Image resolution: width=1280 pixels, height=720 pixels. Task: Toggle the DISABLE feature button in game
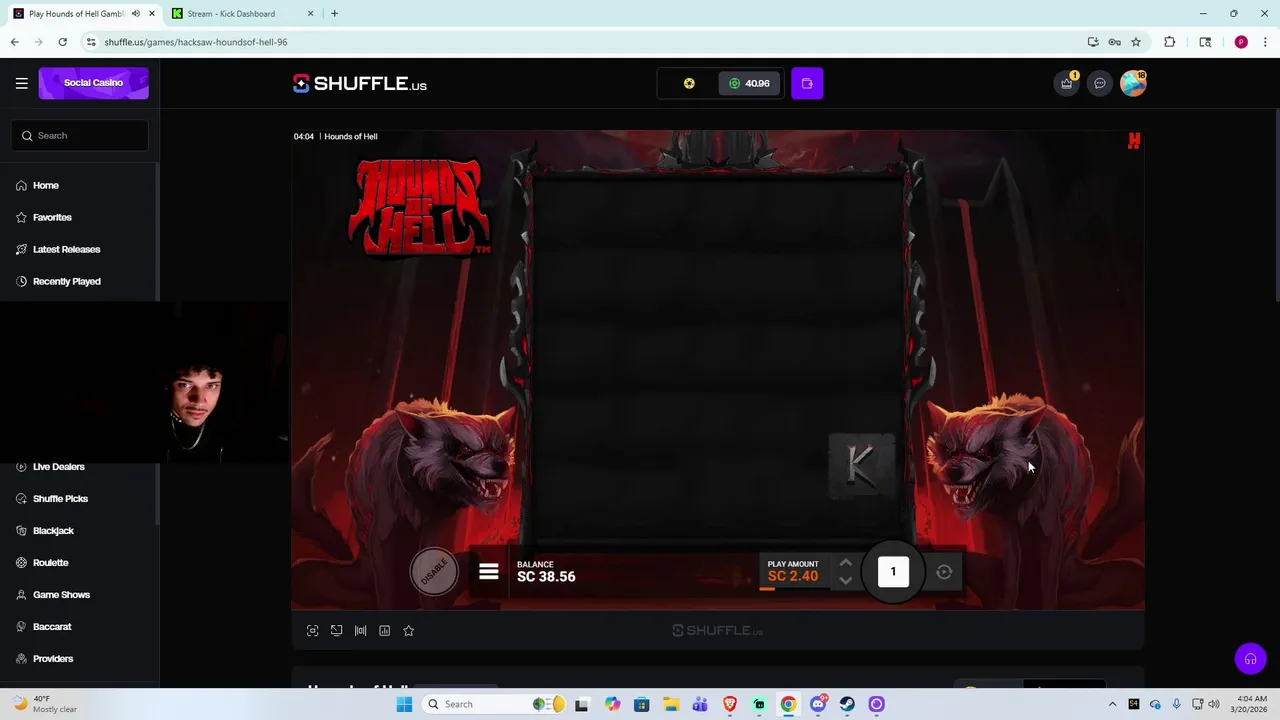(x=434, y=572)
